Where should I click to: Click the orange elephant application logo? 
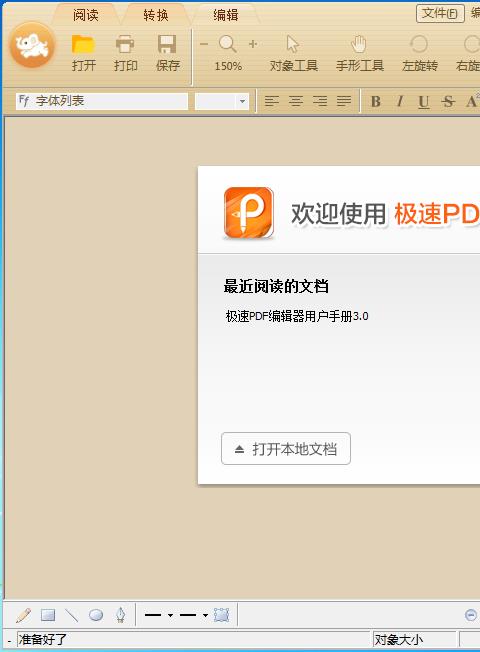(32, 45)
